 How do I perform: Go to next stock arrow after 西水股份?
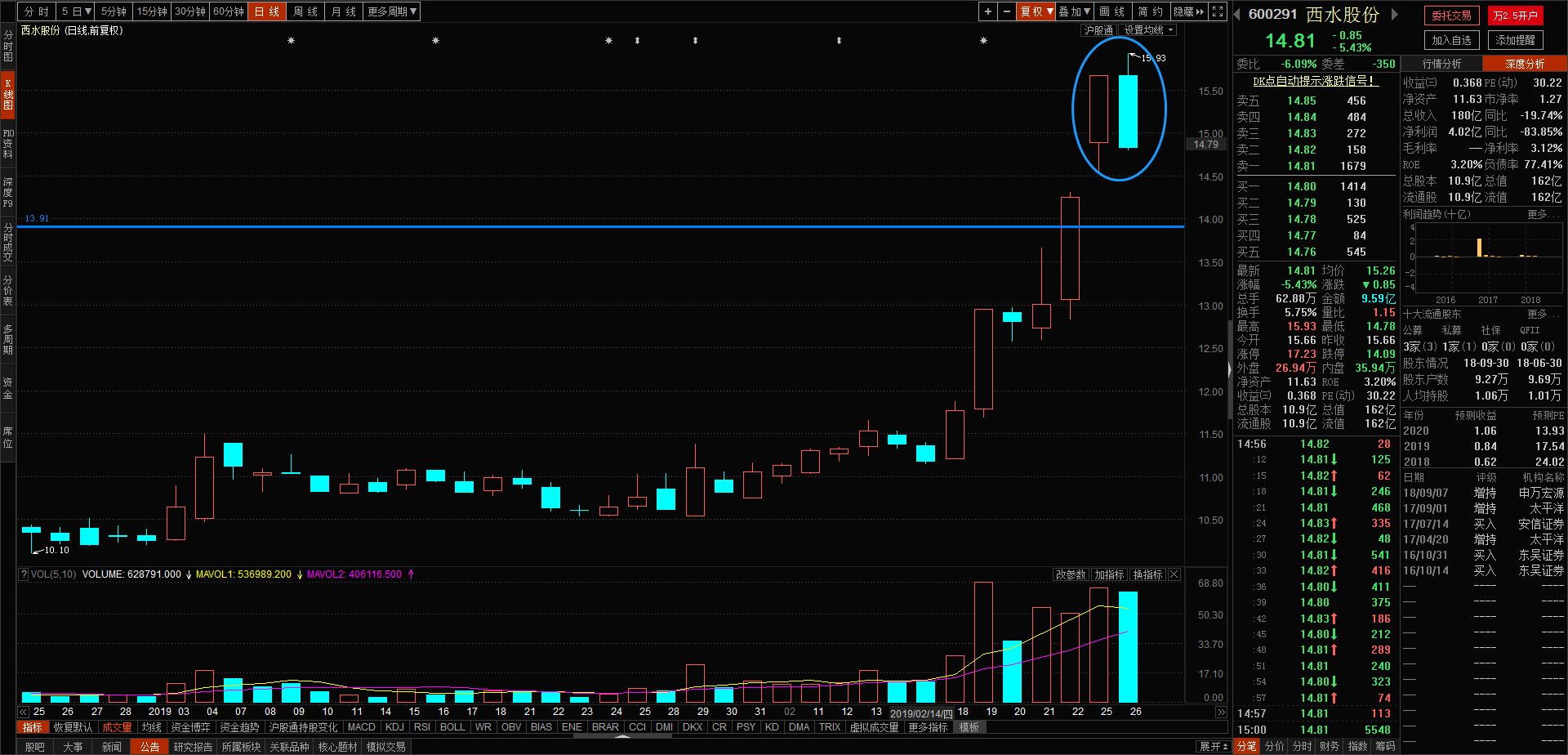pyautogui.click(x=1395, y=14)
